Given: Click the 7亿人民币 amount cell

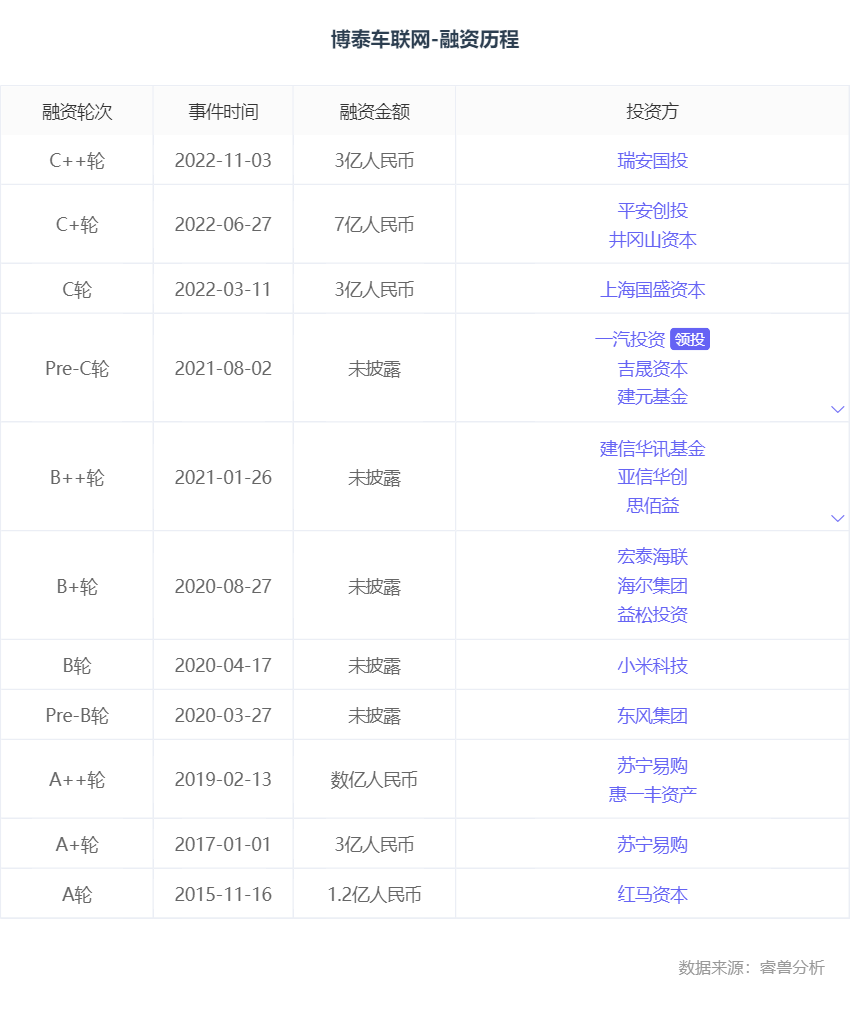Looking at the screenshot, I should (374, 225).
